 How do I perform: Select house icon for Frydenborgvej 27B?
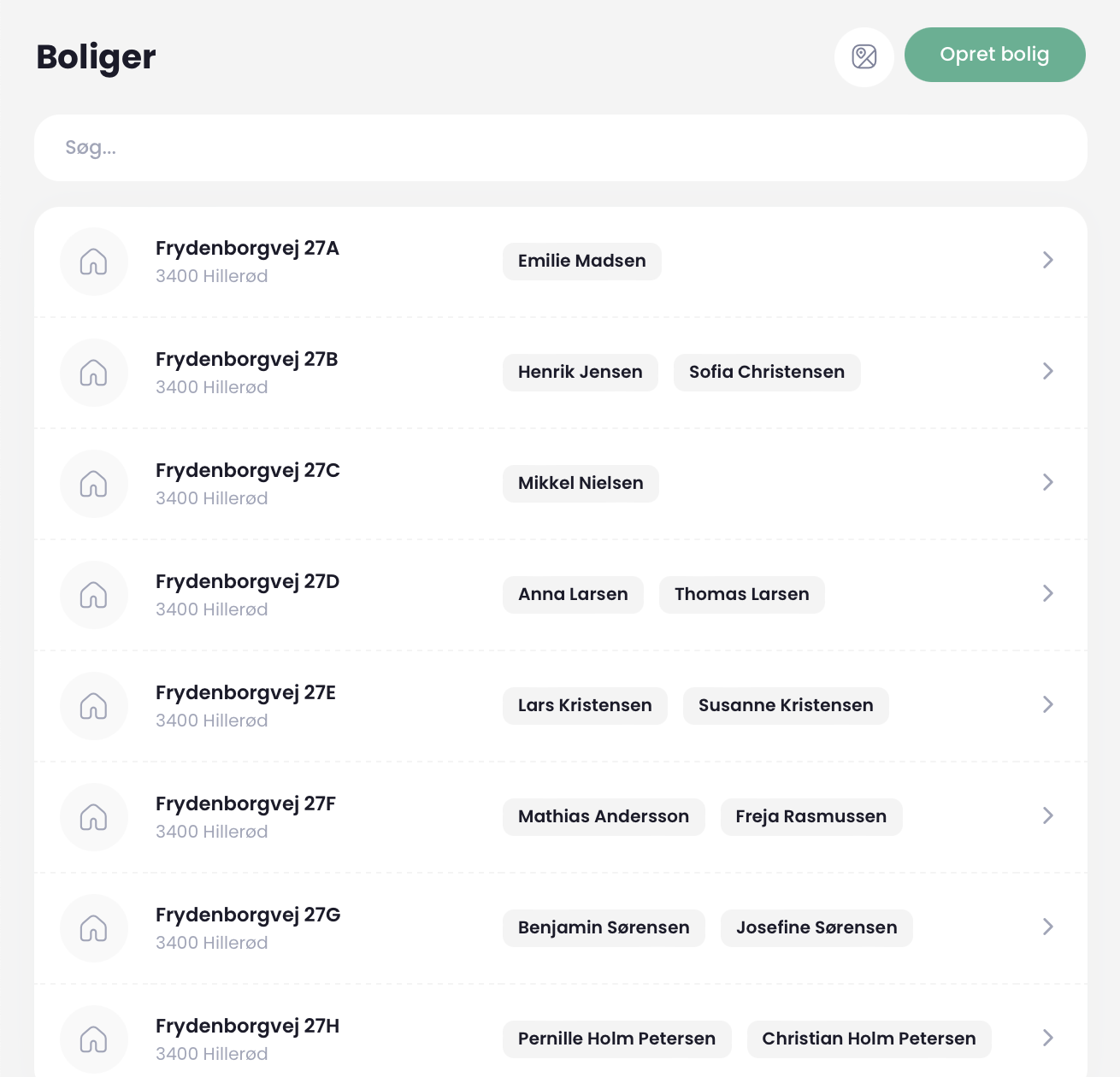click(x=94, y=373)
